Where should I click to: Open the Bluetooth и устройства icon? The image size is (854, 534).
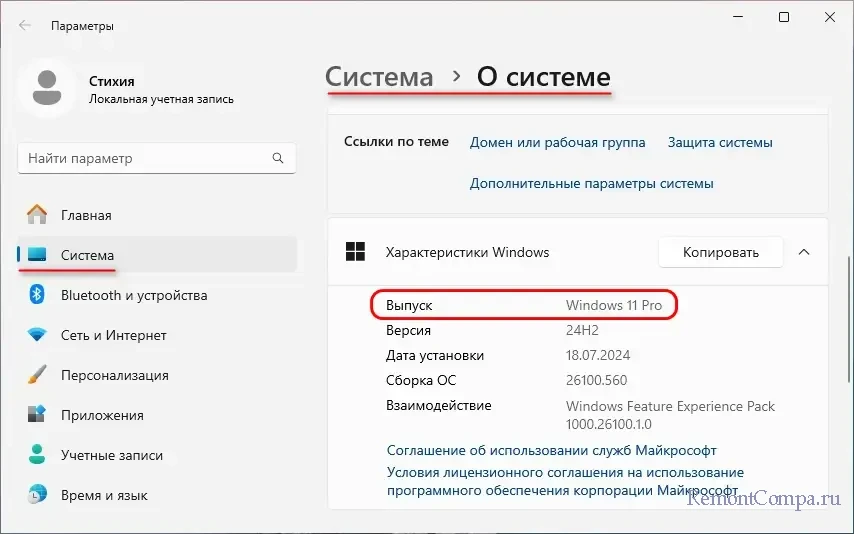(x=37, y=295)
